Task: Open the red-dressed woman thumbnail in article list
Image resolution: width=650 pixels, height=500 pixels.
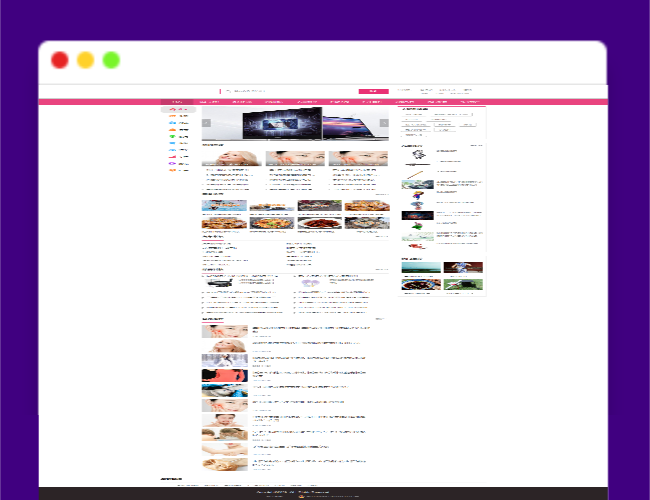Action: tap(224, 375)
